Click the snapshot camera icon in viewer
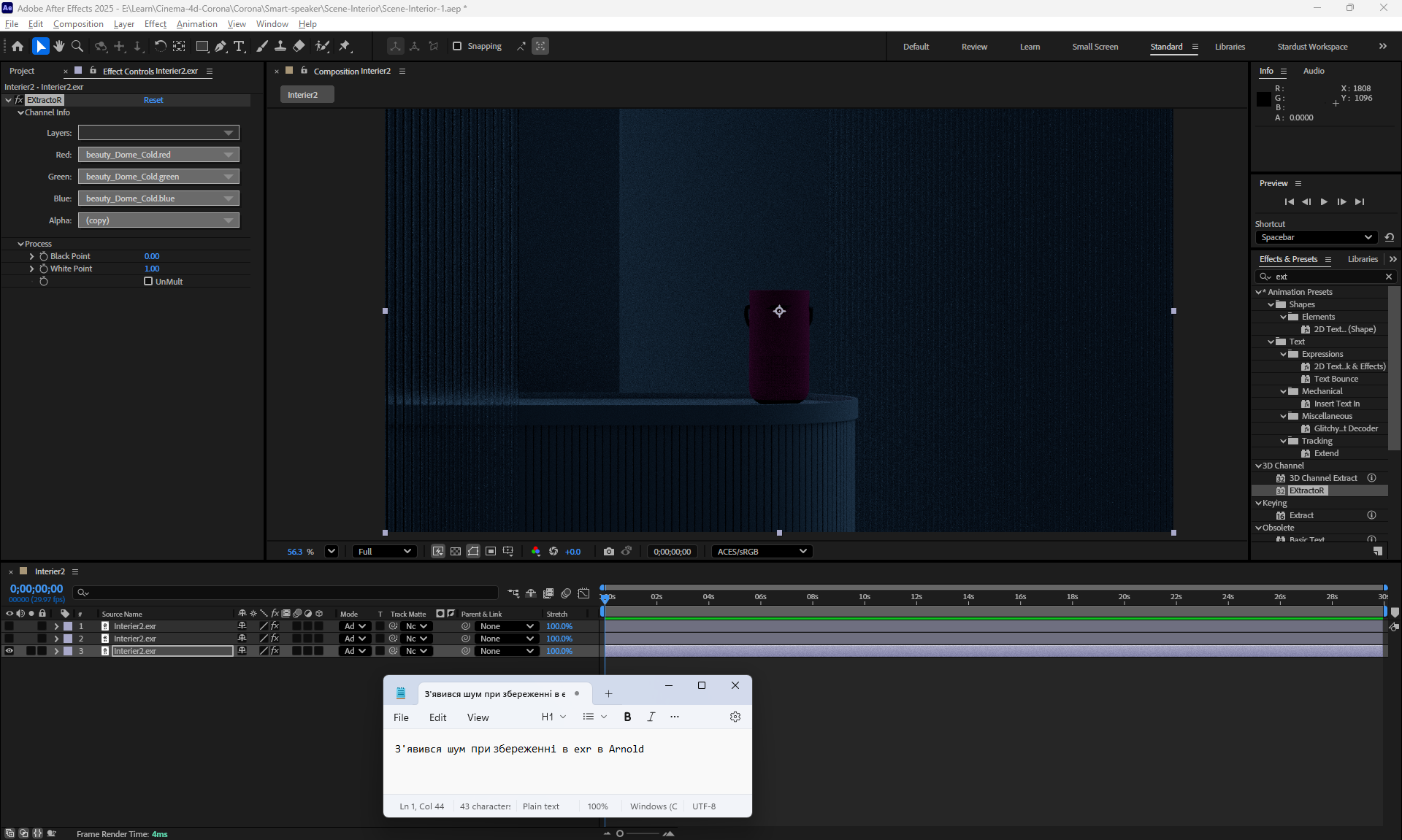 (x=608, y=552)
